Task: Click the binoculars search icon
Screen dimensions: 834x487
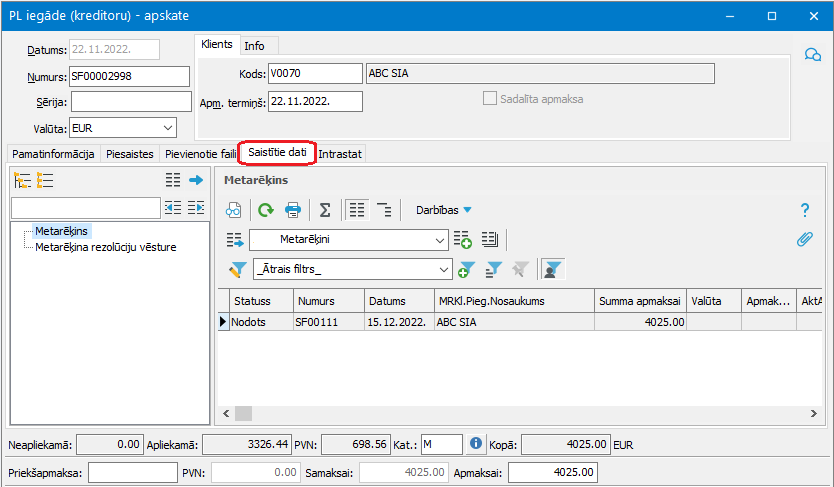Action: coord(233,210)
